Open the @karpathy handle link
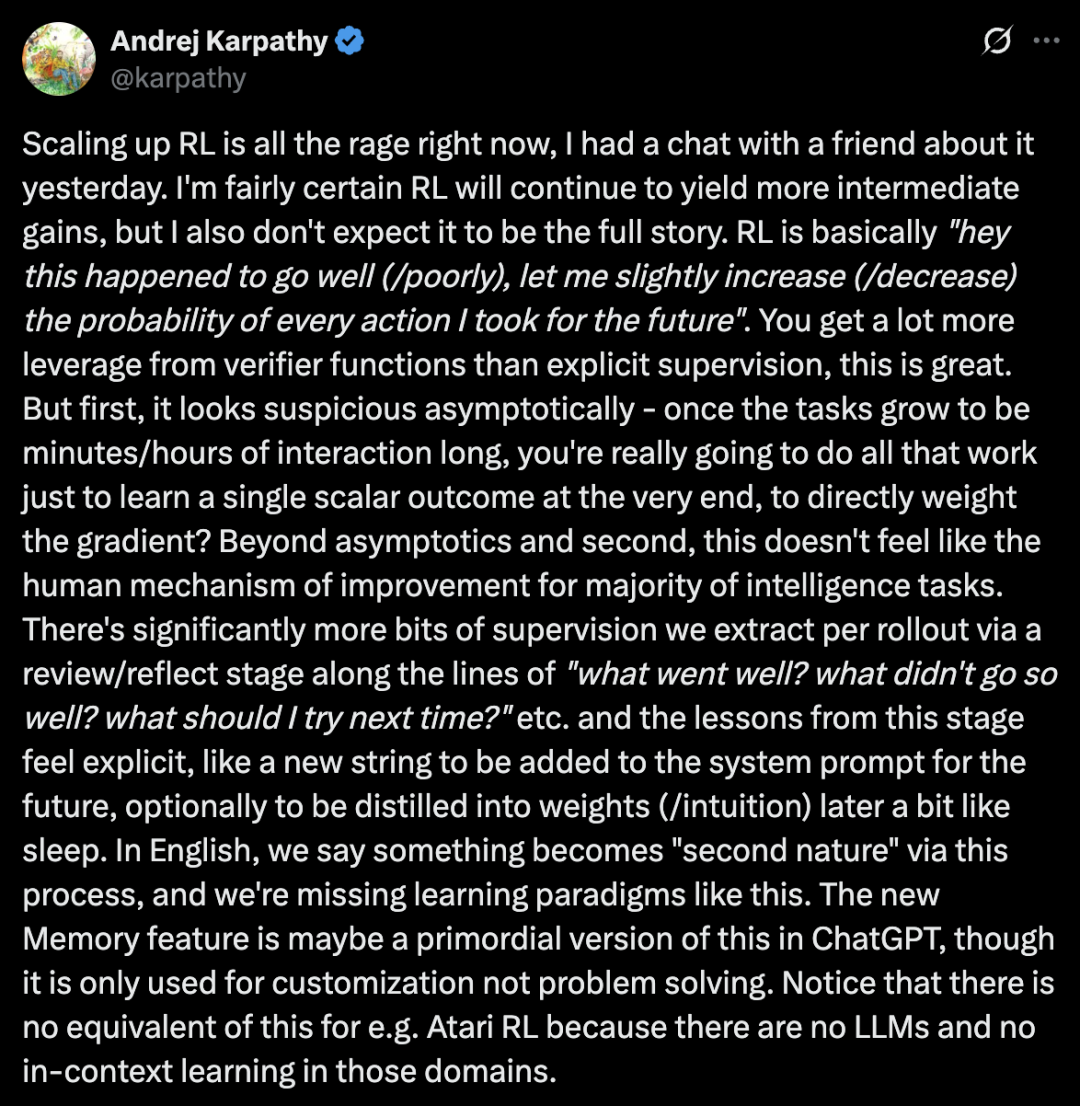This screenshot has height=1106, width=1080. tap(178, 78)
